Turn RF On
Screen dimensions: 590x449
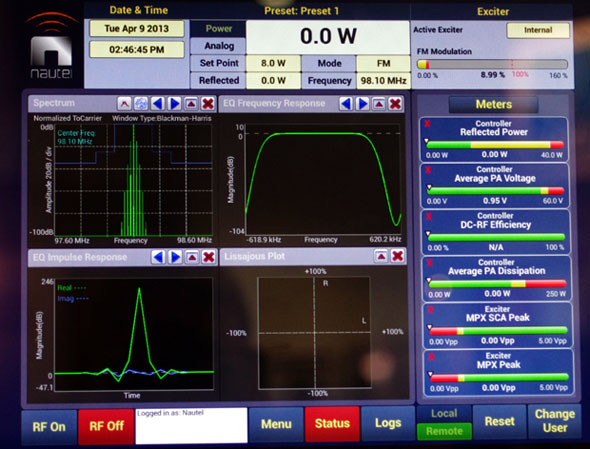49,427
